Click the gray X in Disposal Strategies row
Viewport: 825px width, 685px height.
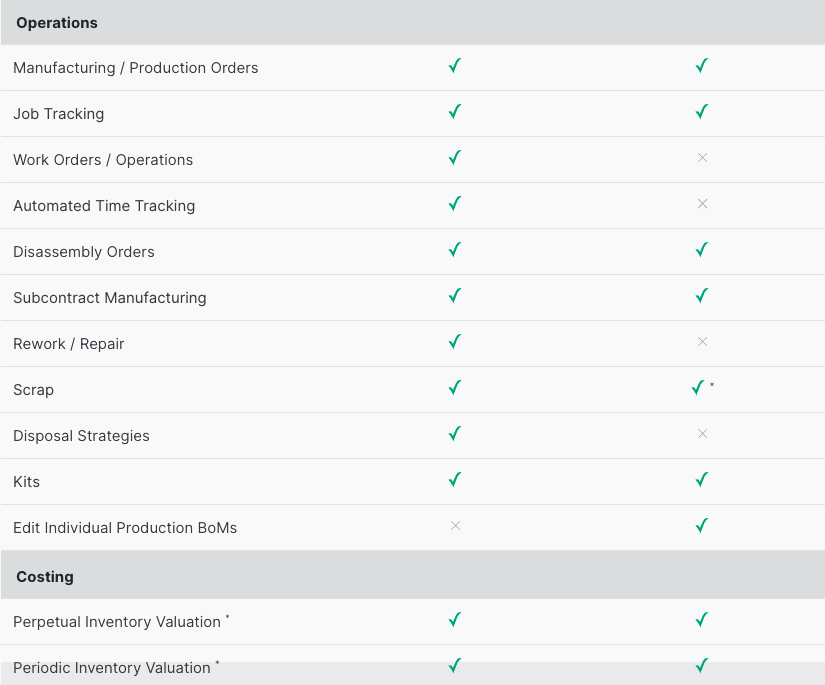[702, 434]
